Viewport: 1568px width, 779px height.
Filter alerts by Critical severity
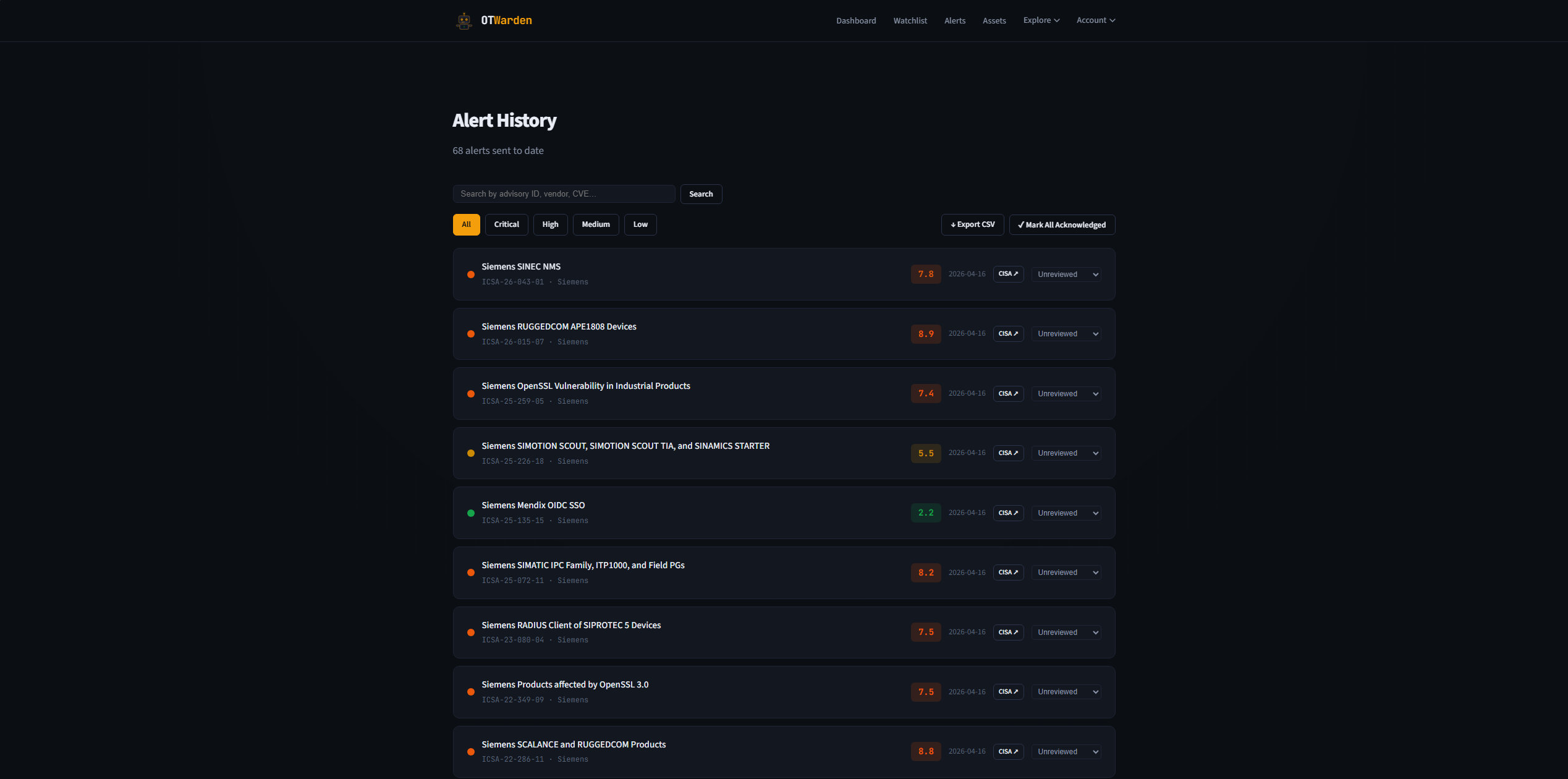pos(506,224)
